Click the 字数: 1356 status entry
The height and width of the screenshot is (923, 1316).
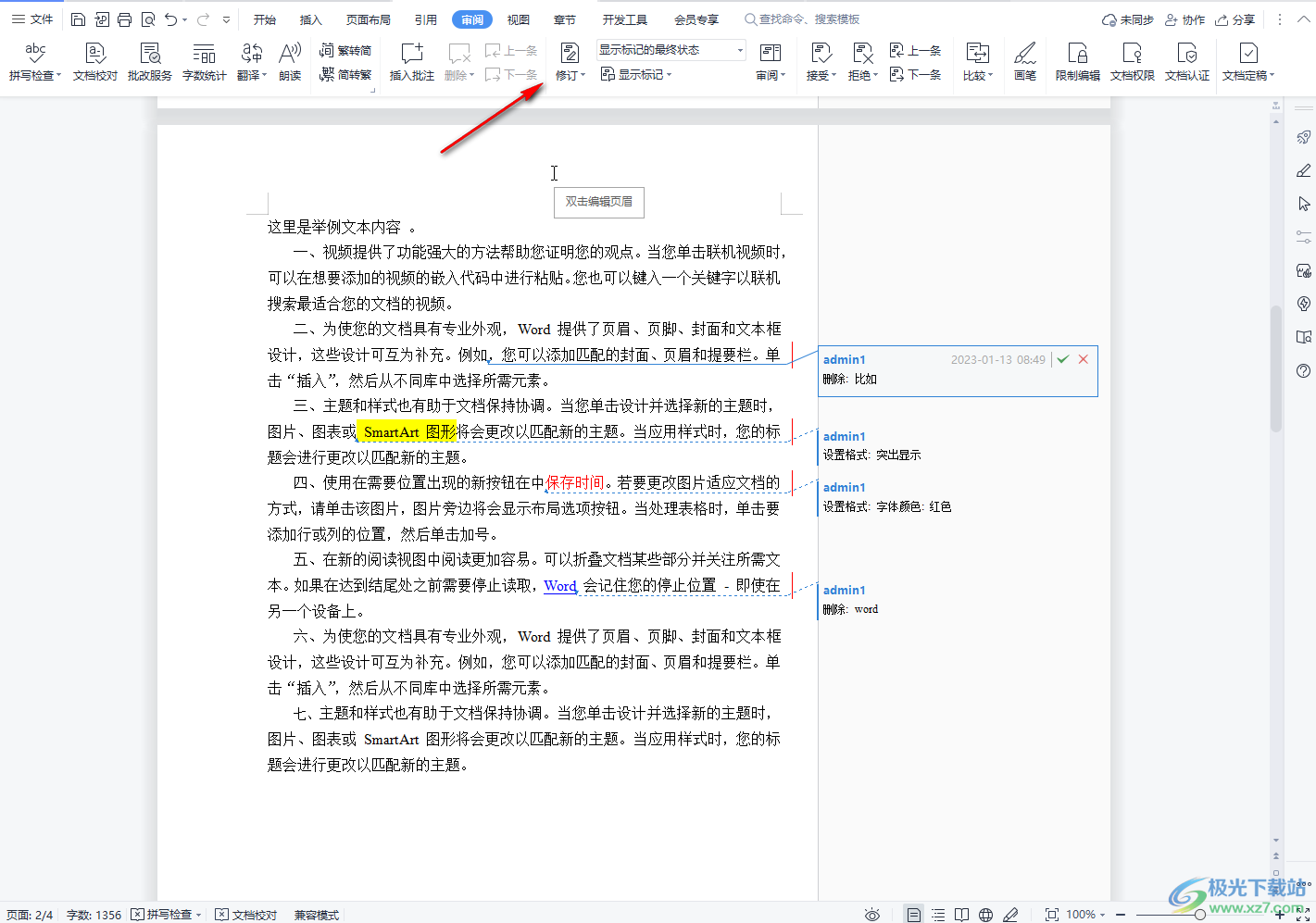pos(94,915)
